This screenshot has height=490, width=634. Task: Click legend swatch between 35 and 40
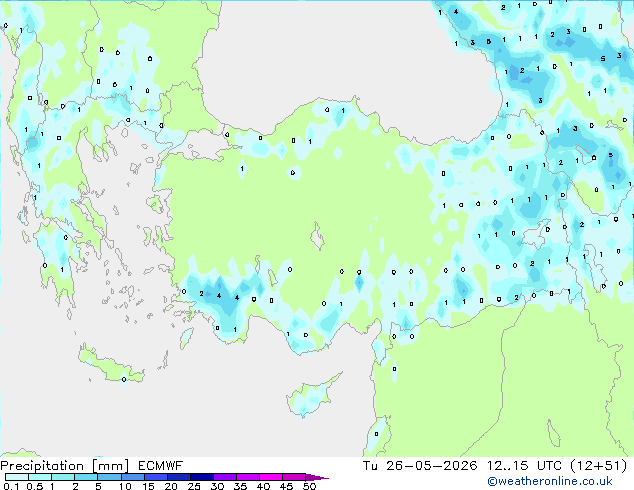click(247, 477)
